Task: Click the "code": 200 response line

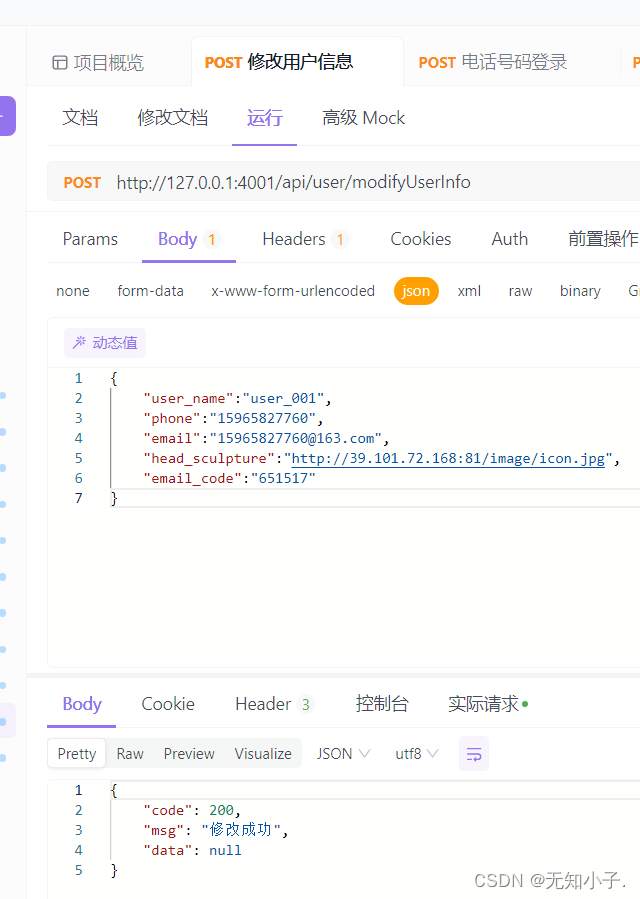Action: pos(192,810)
